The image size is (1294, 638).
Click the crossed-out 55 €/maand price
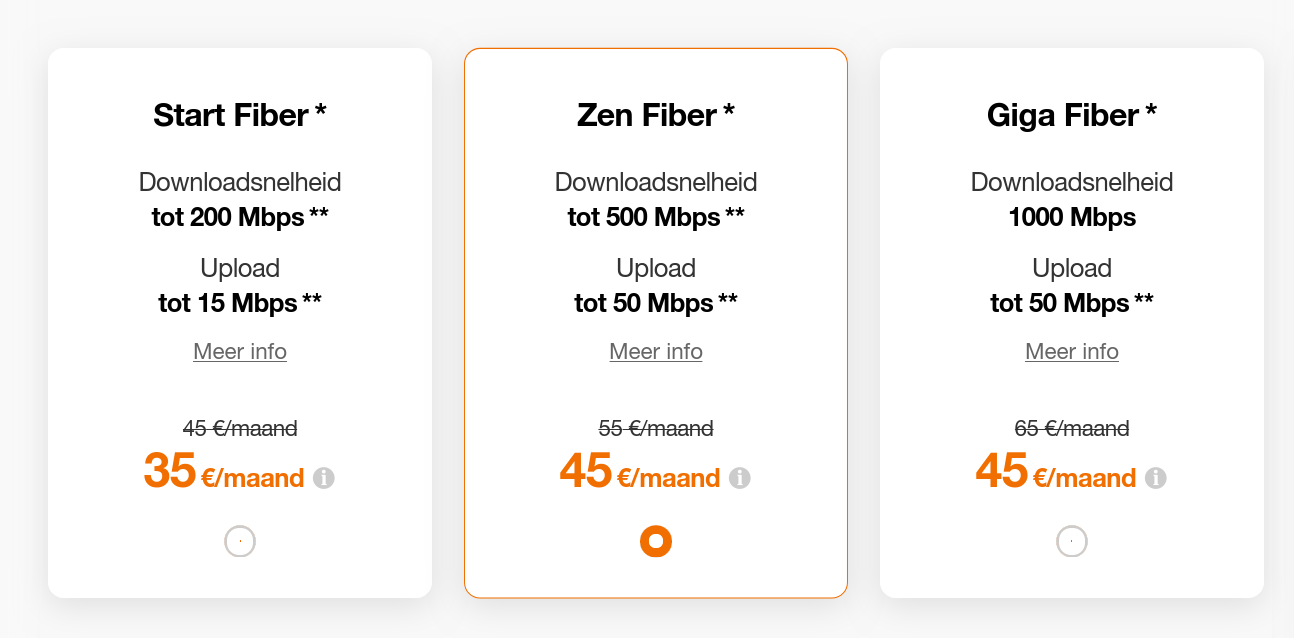tap(656, 429)
